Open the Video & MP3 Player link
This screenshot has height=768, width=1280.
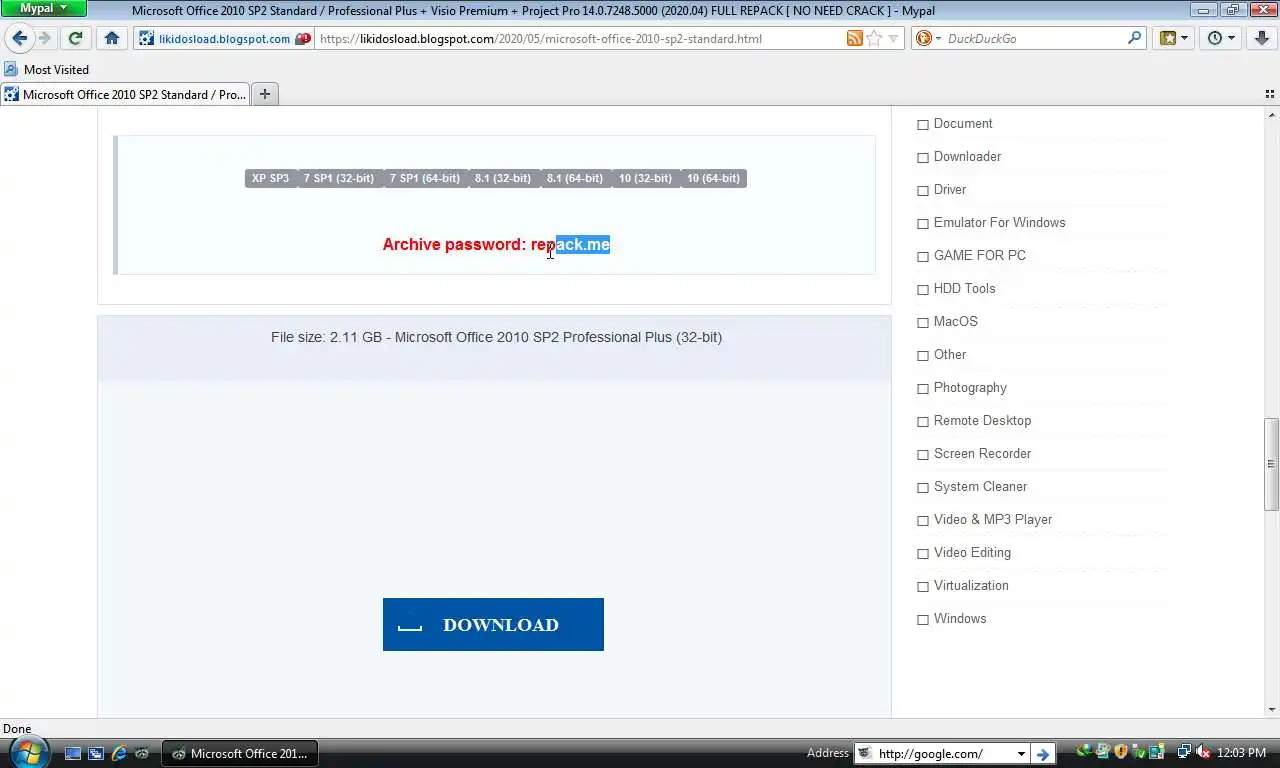tap(993, 519)
